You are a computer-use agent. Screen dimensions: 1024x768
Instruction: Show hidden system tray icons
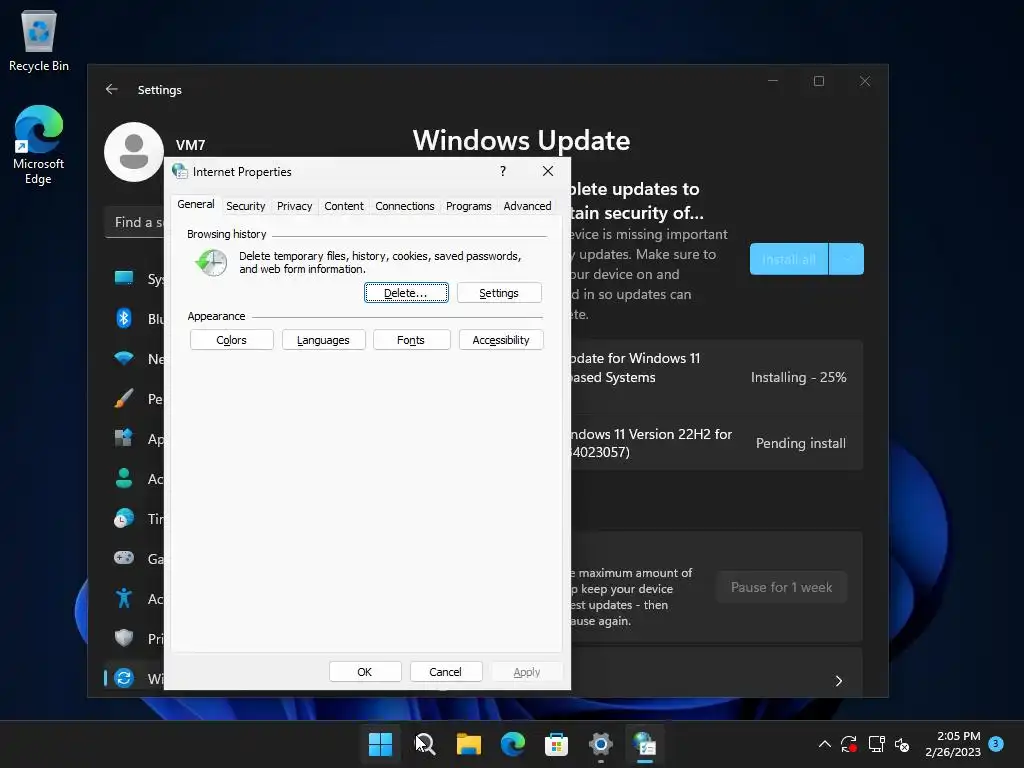(824, 744)
